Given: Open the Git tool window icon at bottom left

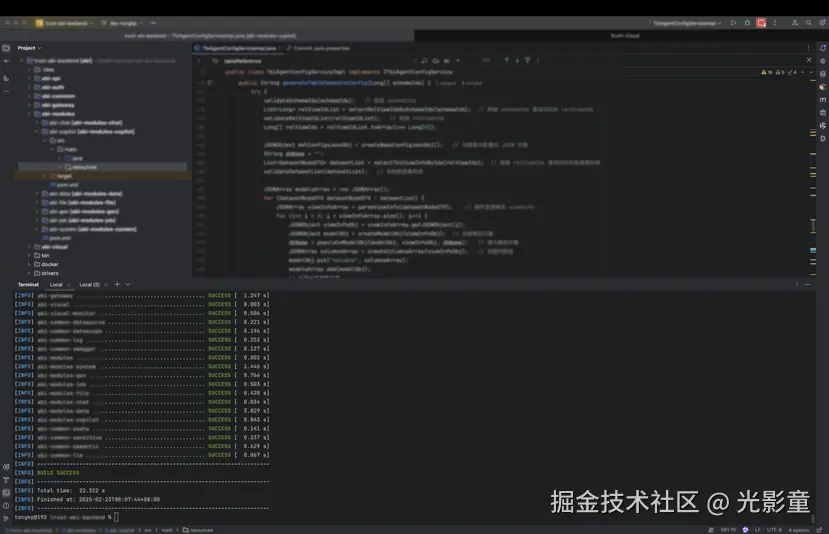Looking at the screenshot, I should 6,519.
